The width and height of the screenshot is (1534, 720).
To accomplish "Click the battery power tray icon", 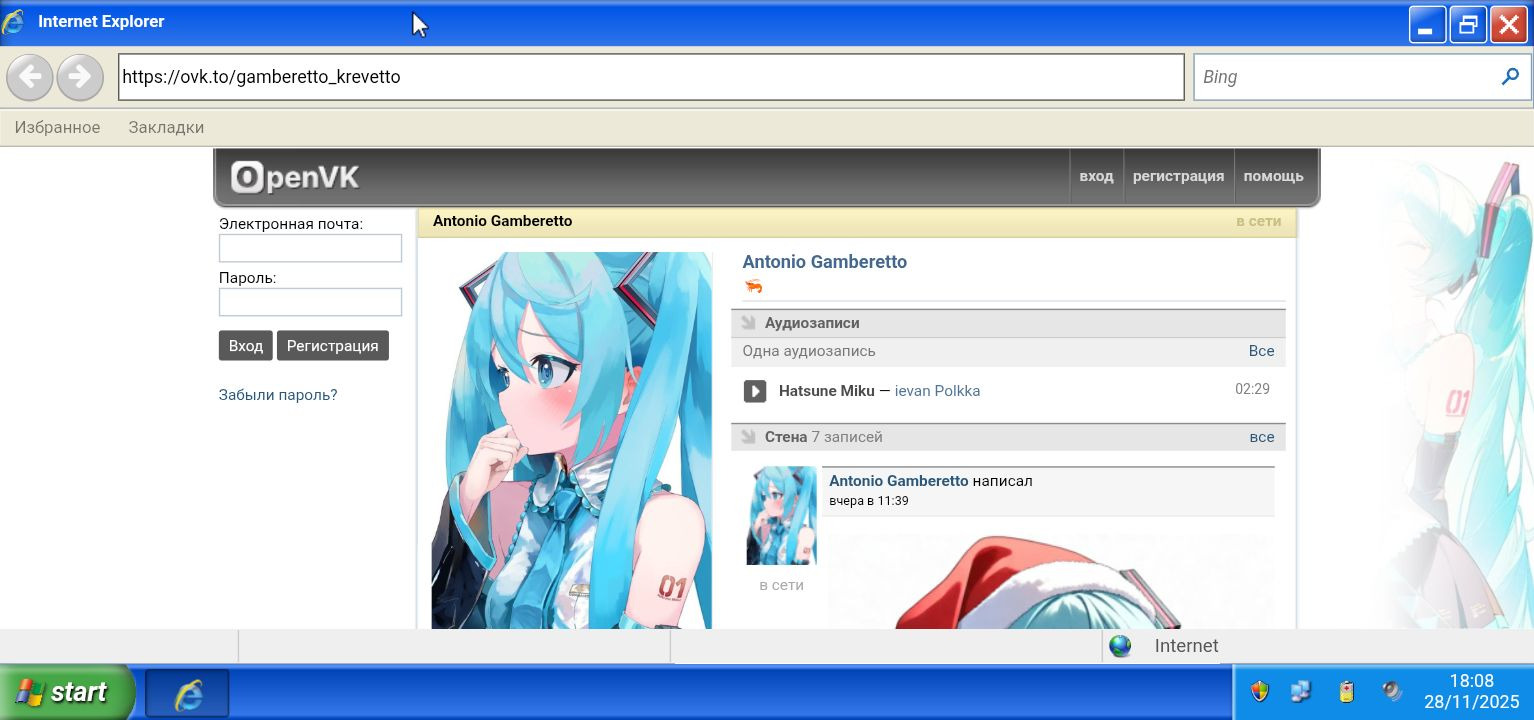I will (x=1346, y=691).
